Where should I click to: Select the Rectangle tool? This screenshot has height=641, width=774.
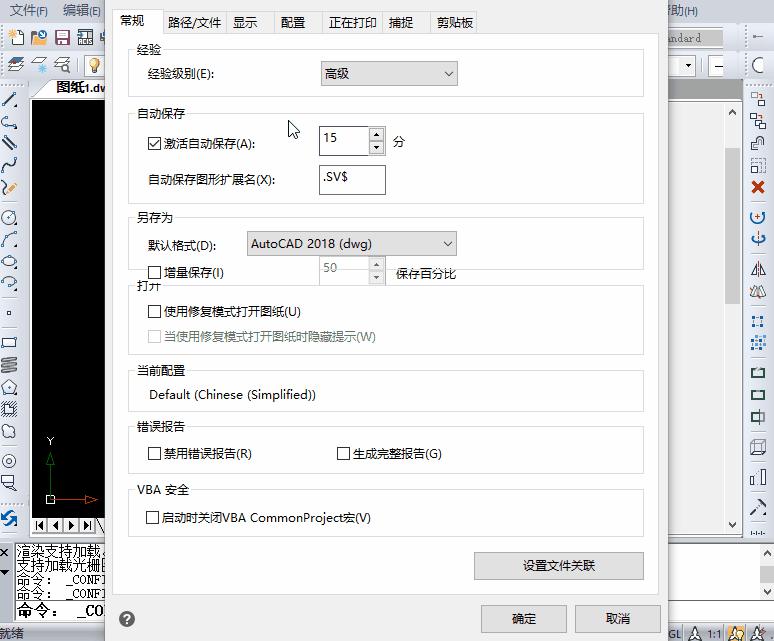[9, 342]
